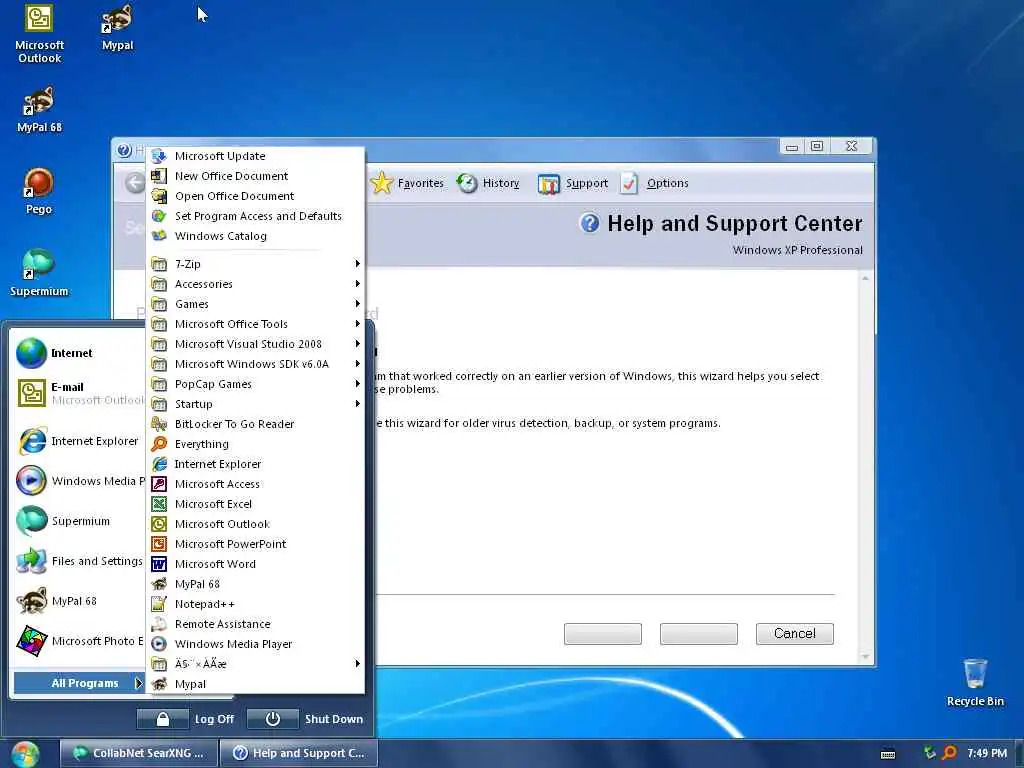
Task: Open pinned Internet item in Start menu
Action: click(78, 353)
